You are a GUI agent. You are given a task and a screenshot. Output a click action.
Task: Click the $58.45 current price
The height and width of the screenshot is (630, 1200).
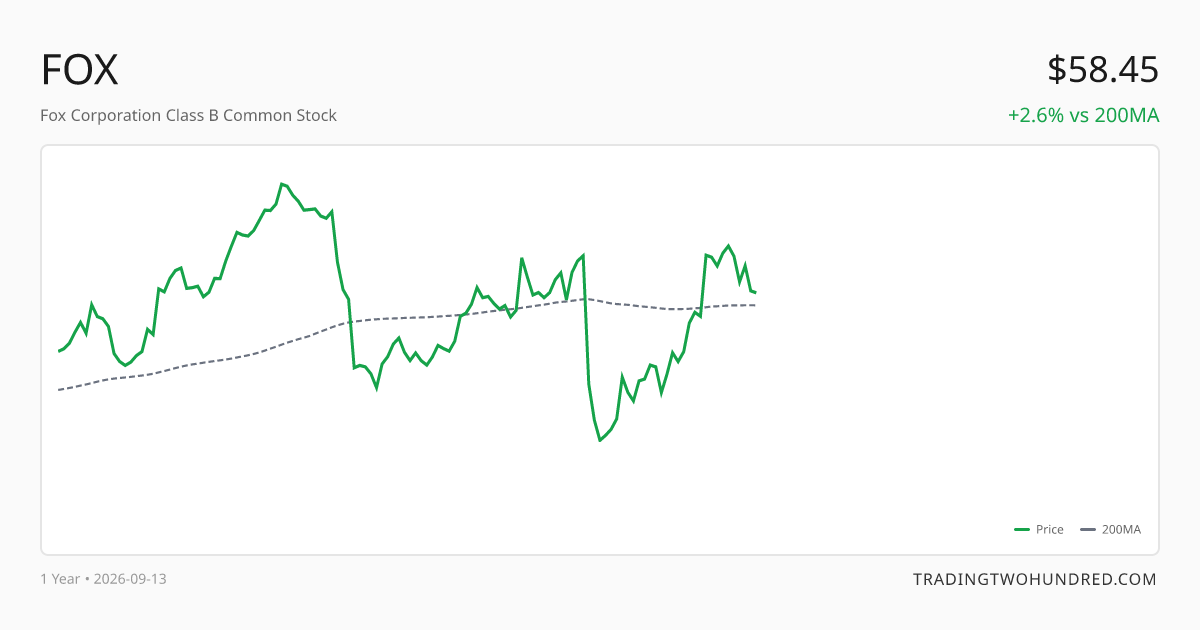tap(1103, 70)
